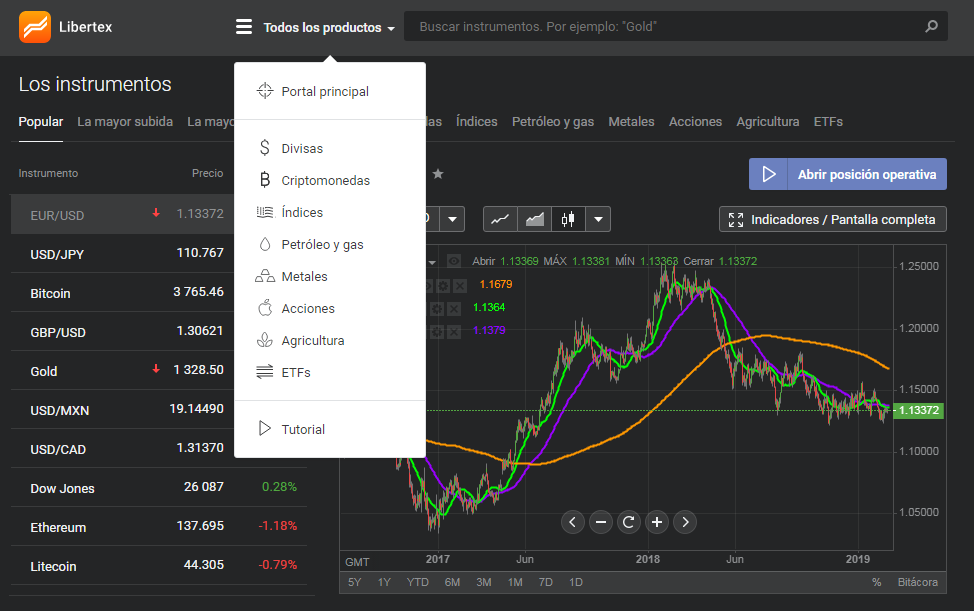Click the apple icon for Acciones

point(265,307)
